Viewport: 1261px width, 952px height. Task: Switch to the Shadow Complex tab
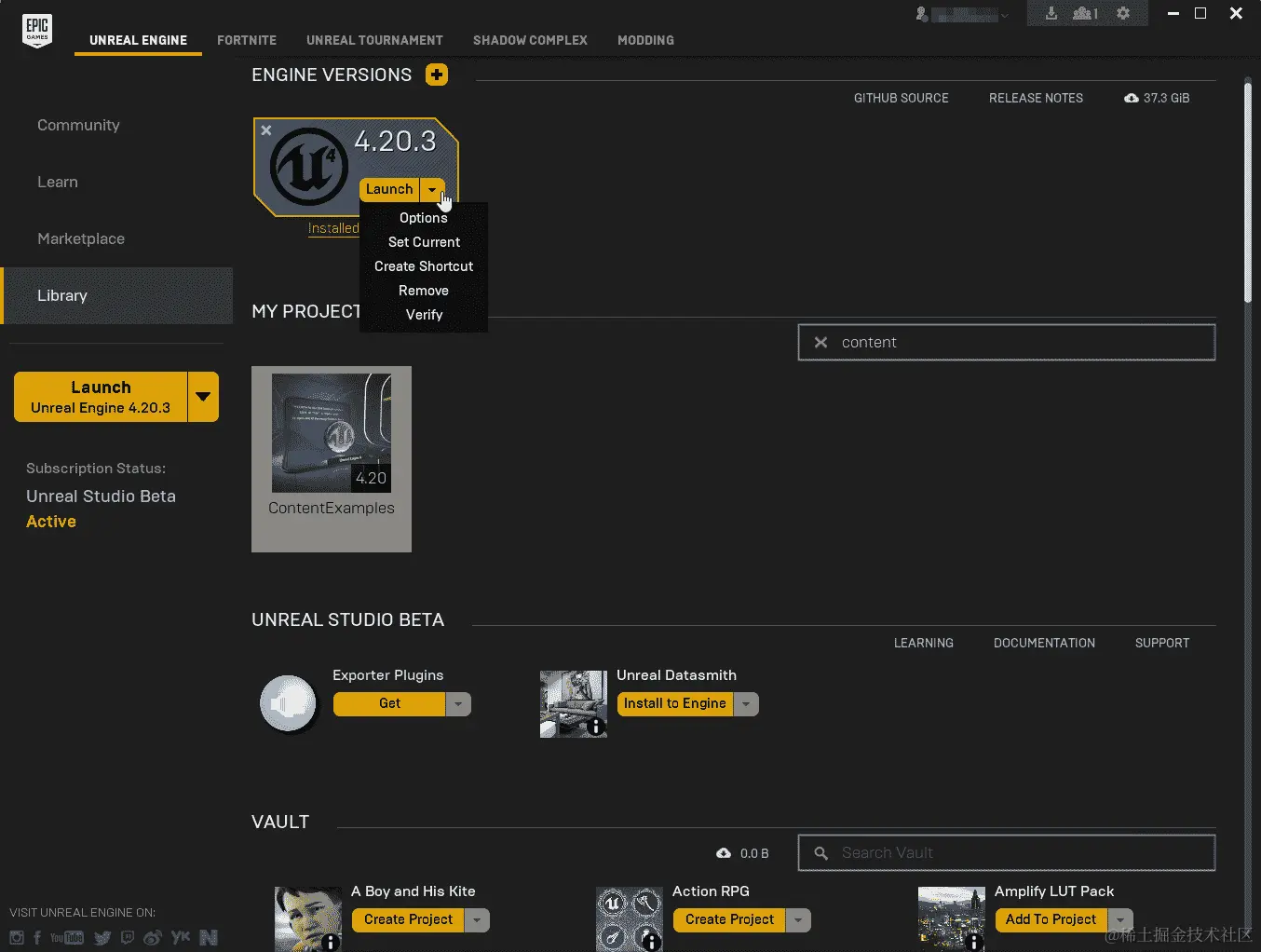coord(530,40)
